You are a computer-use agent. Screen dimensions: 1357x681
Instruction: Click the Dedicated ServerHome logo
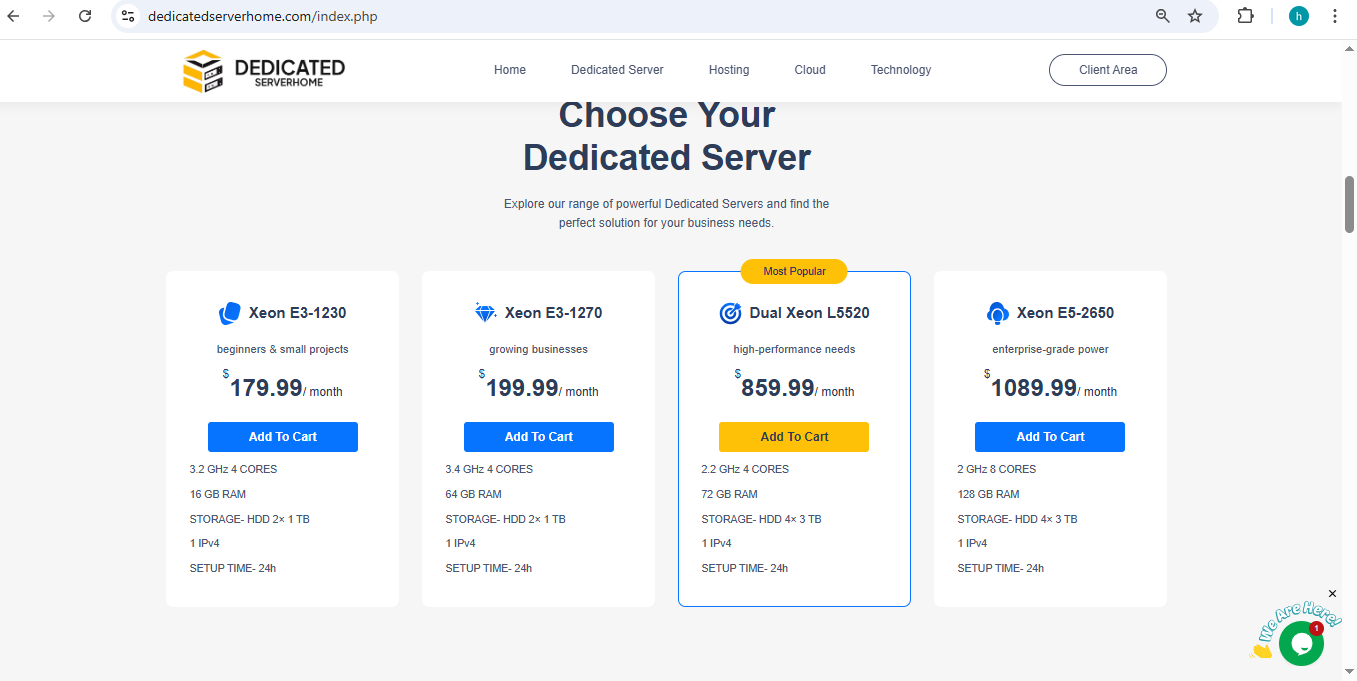264,70
